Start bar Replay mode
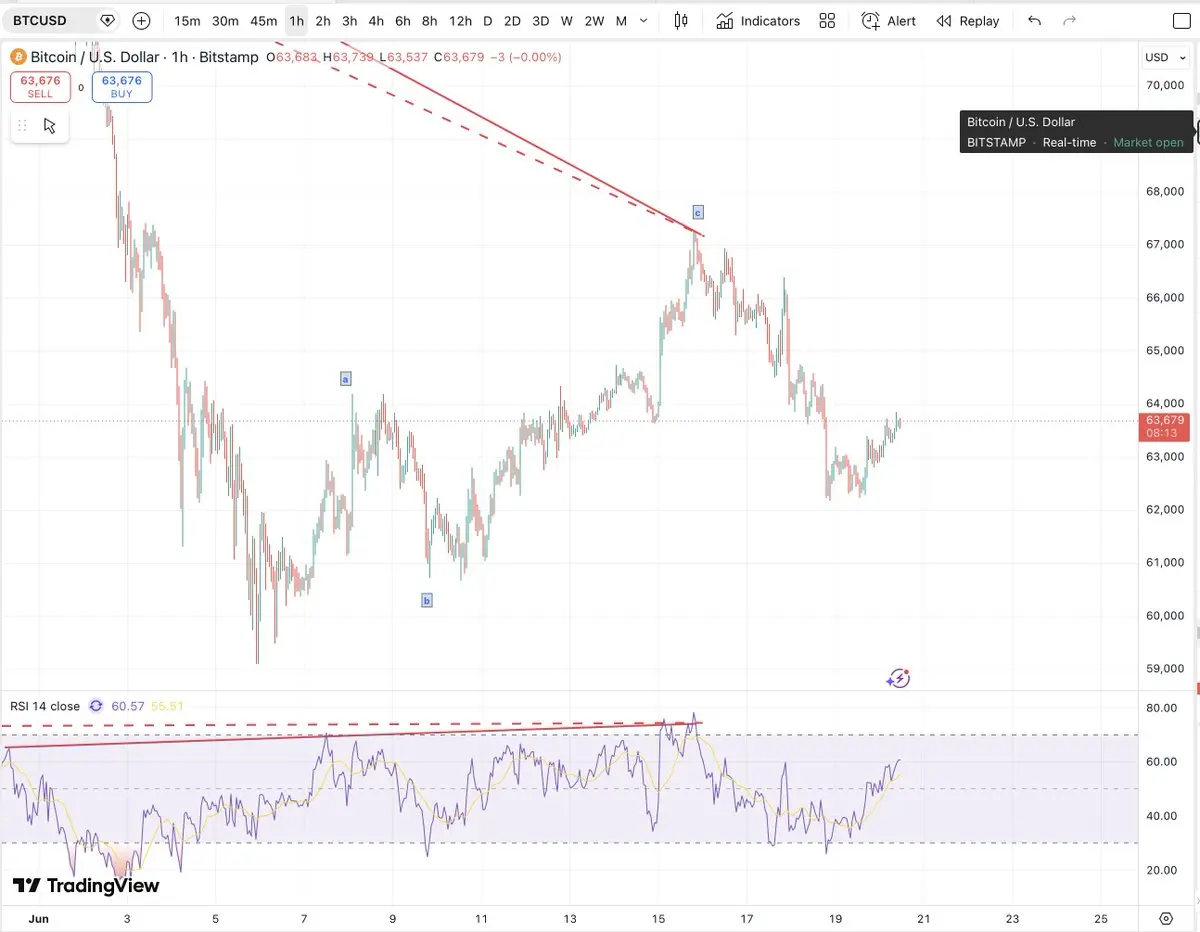 tap(968, 21)
